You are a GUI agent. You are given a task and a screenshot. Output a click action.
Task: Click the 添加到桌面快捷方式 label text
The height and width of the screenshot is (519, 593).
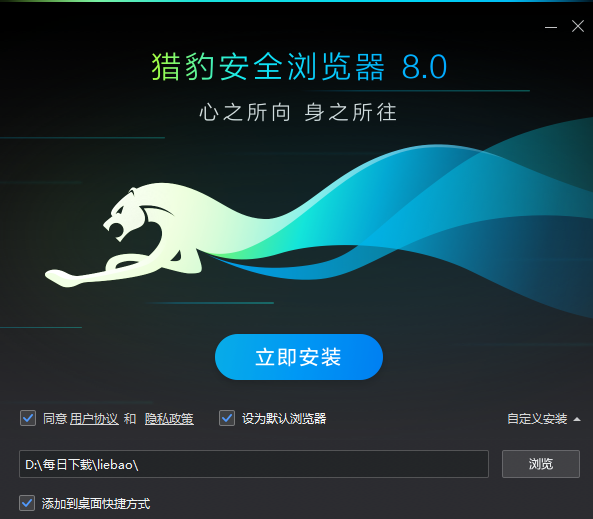point(96,503)
